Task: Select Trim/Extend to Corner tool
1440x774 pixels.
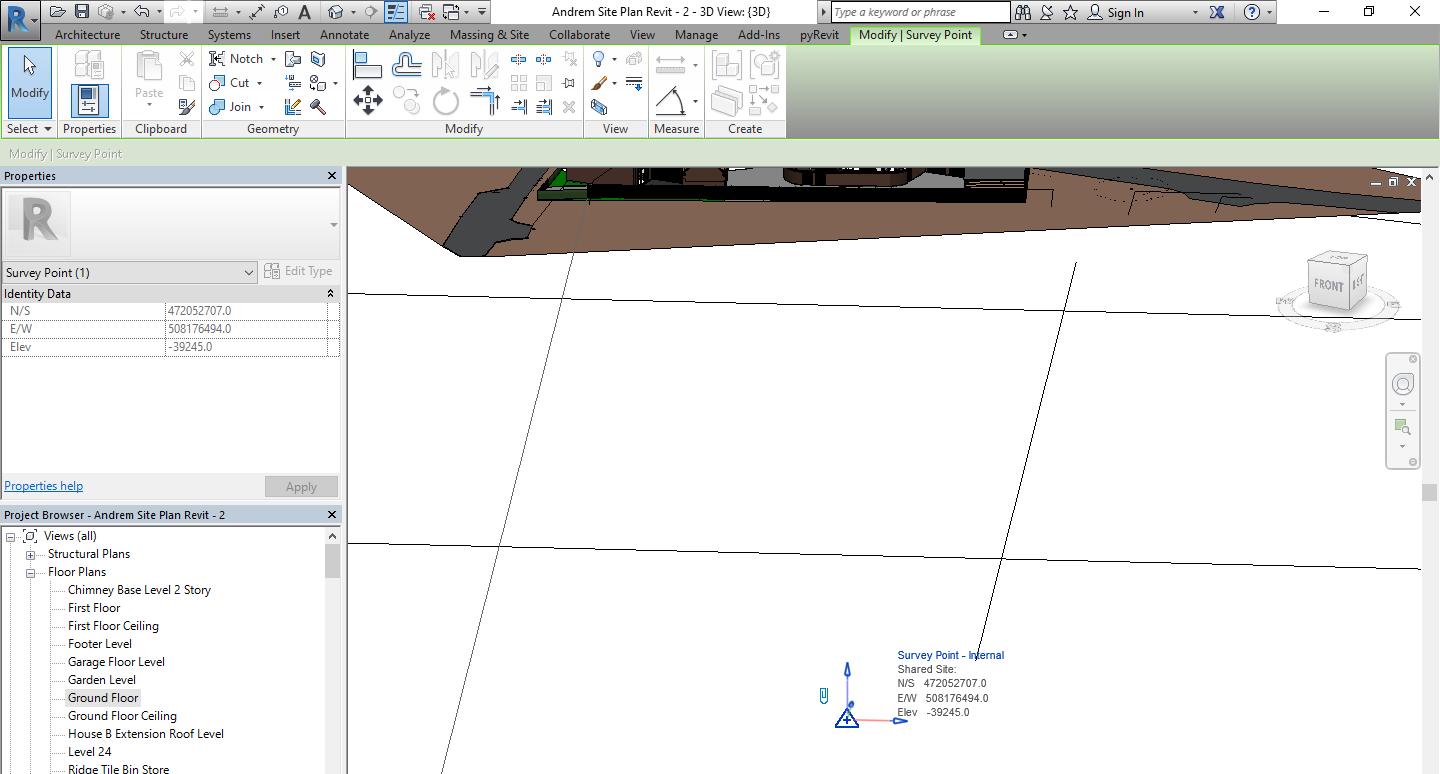Action: (x=485, y=100)
